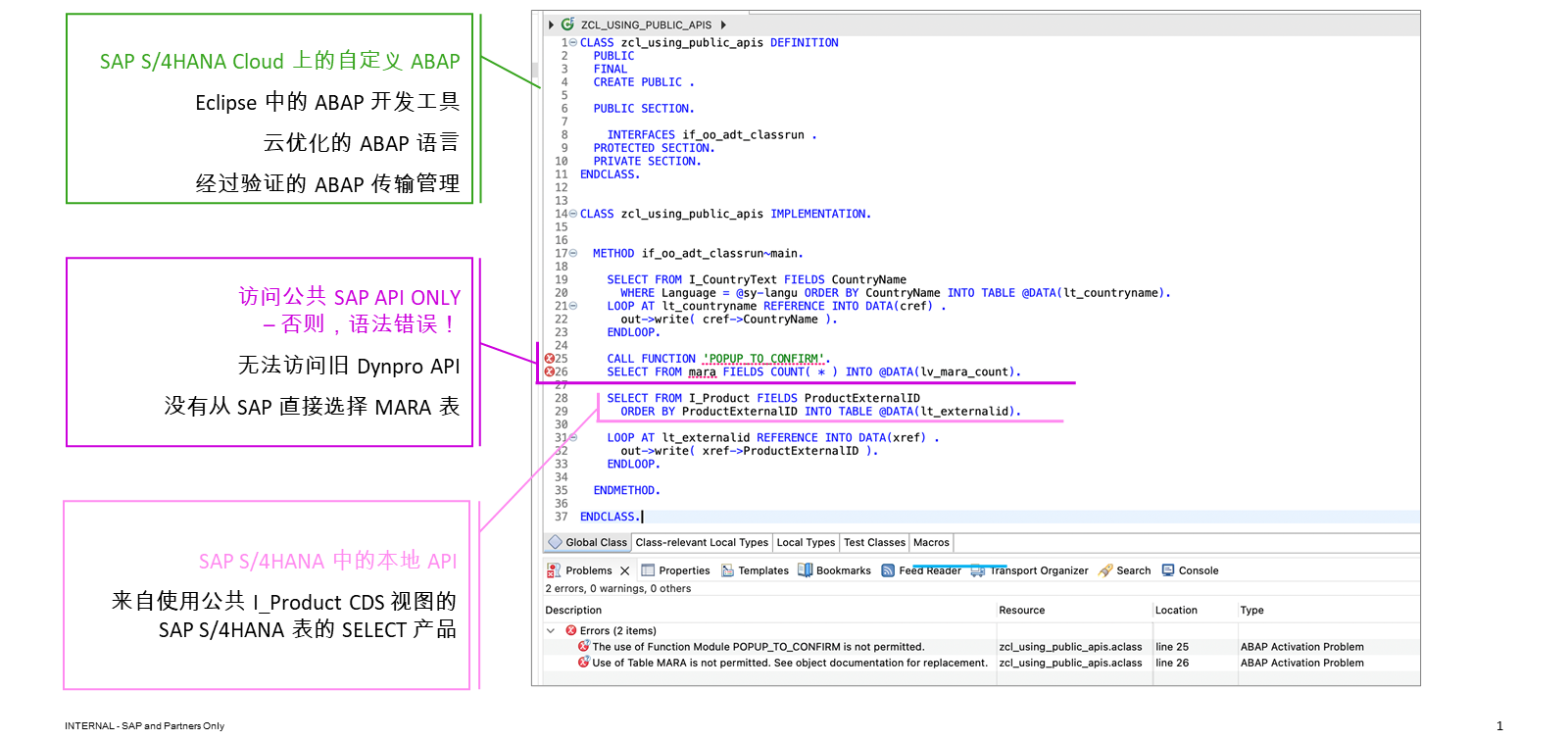Viewport: 1568px width, 741px height.
Task: Click the Console monitor icon
Action: 1168,570
